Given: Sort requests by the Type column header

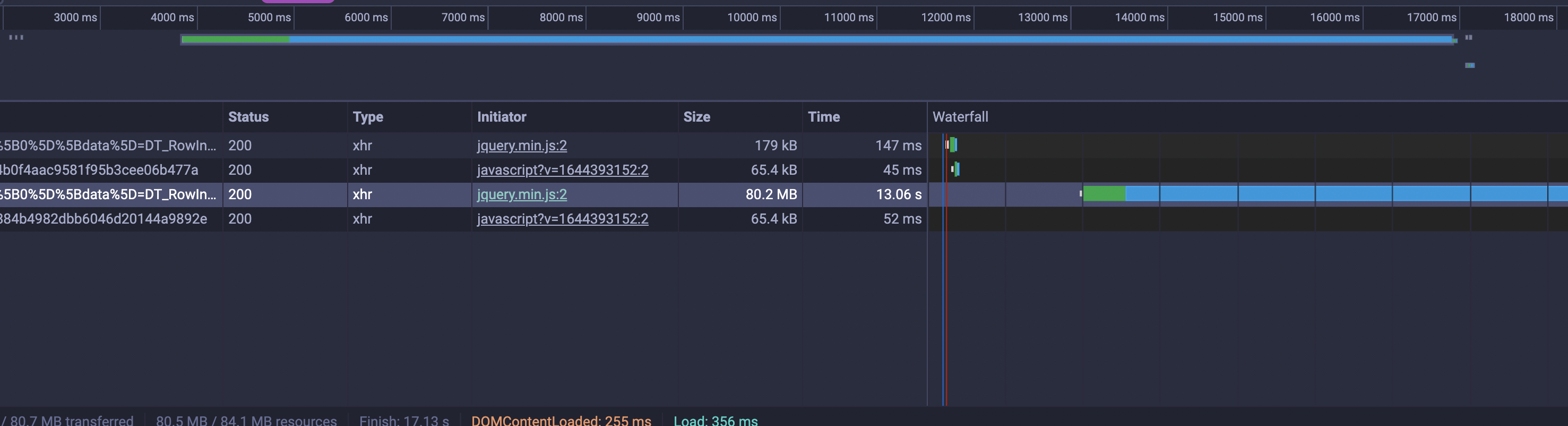Looking at the screenshot, I should (x=409, y=117).
